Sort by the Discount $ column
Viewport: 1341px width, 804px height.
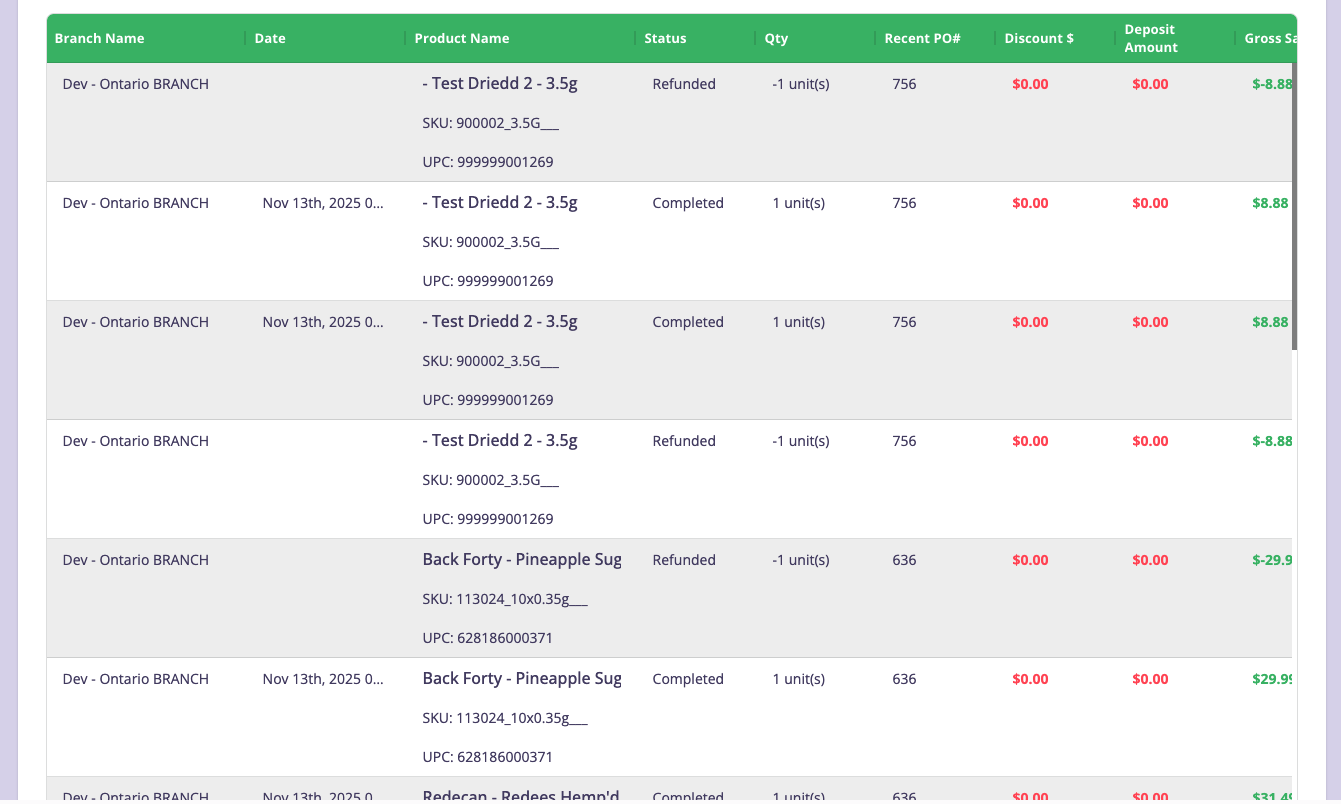[1039, 38]
